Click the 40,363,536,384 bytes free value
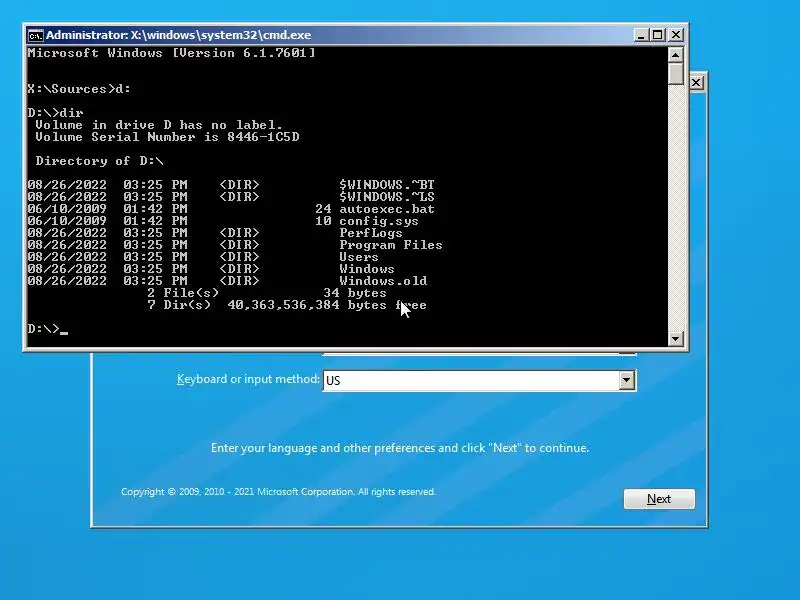Image resolution: width=800 pixels, height=600 pixels. click(327, 305)
